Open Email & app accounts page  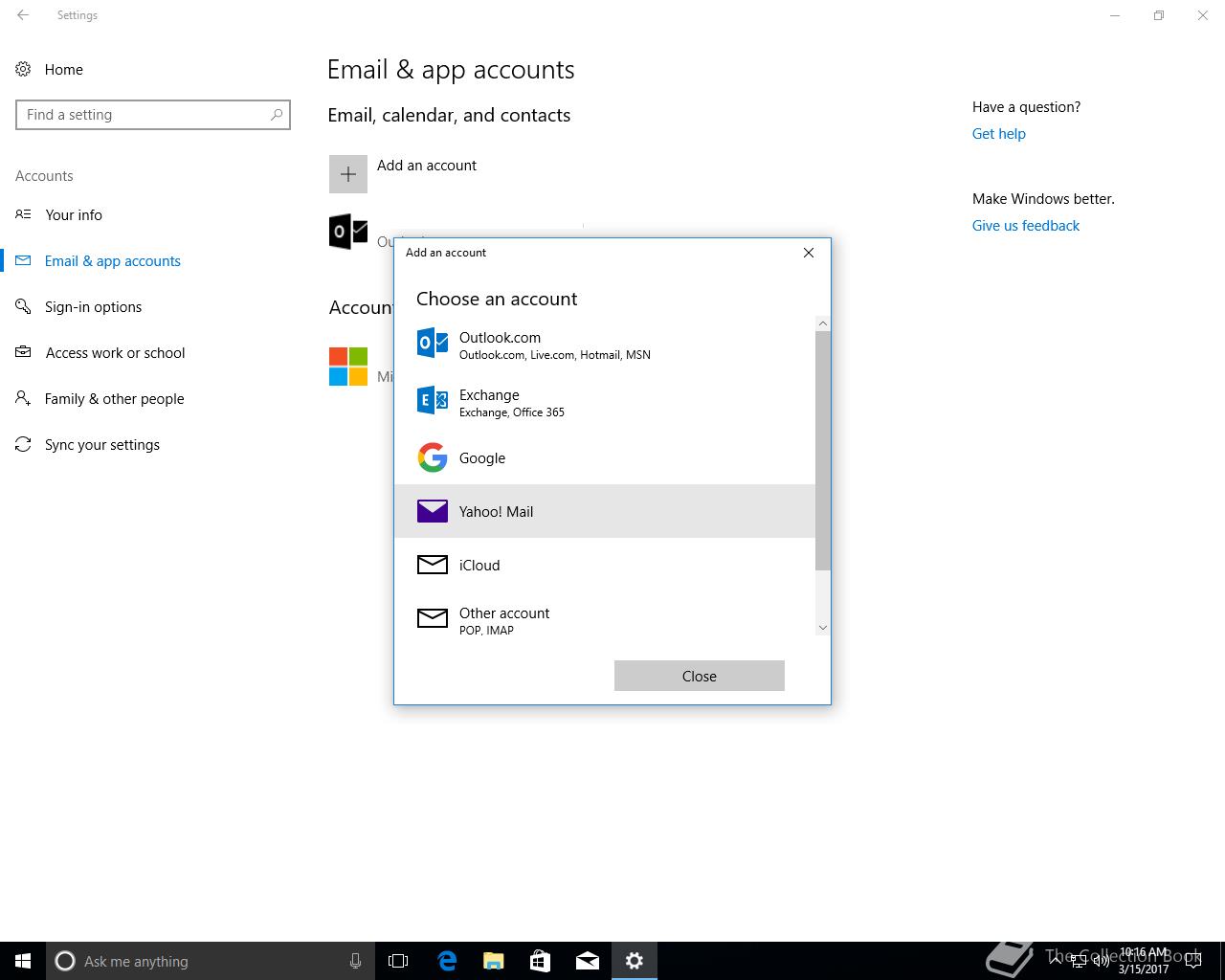(x=113, y=261)
